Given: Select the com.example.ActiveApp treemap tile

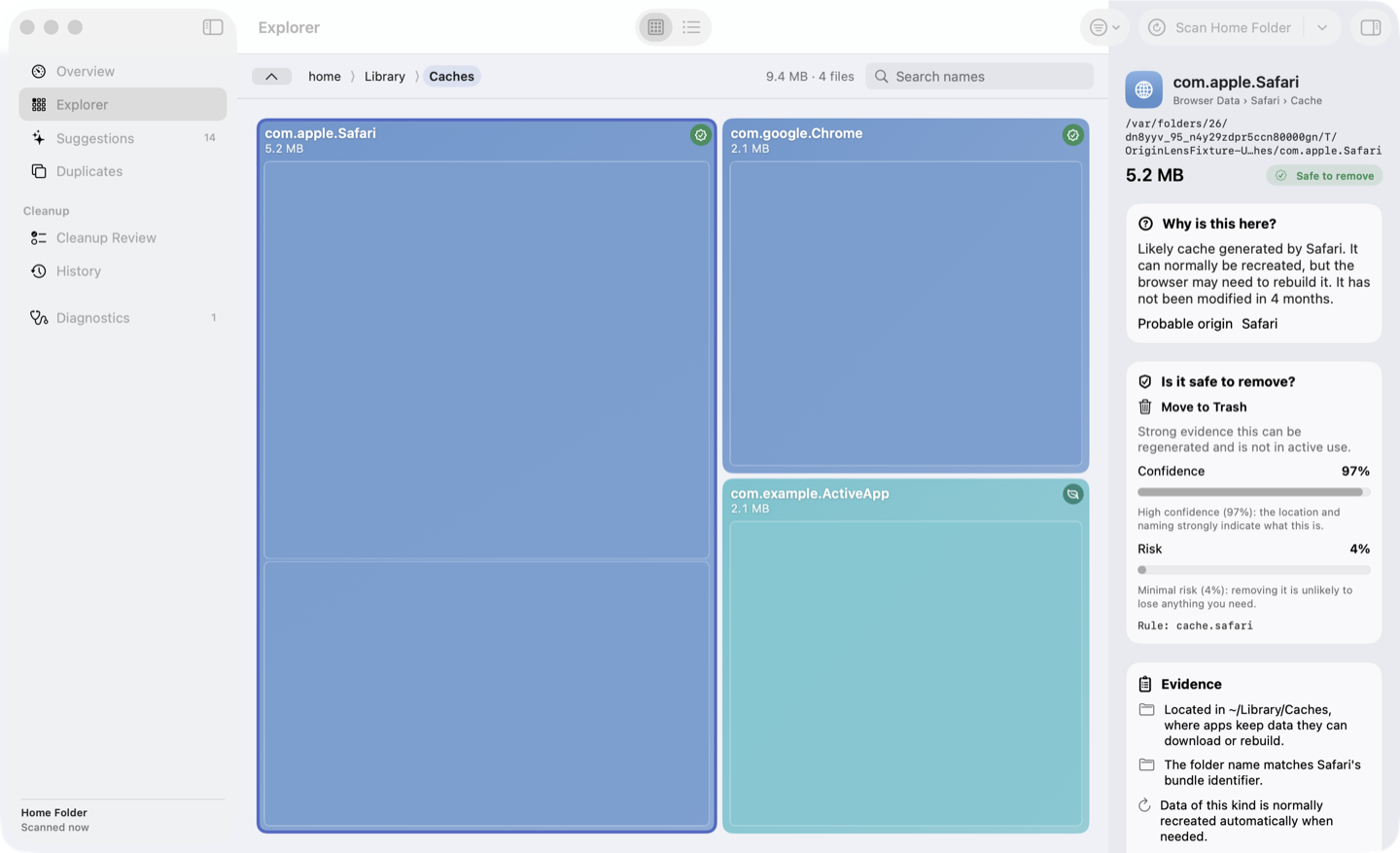Looking at the screenshot, I should pyautogui.click(x=905, y=656).
